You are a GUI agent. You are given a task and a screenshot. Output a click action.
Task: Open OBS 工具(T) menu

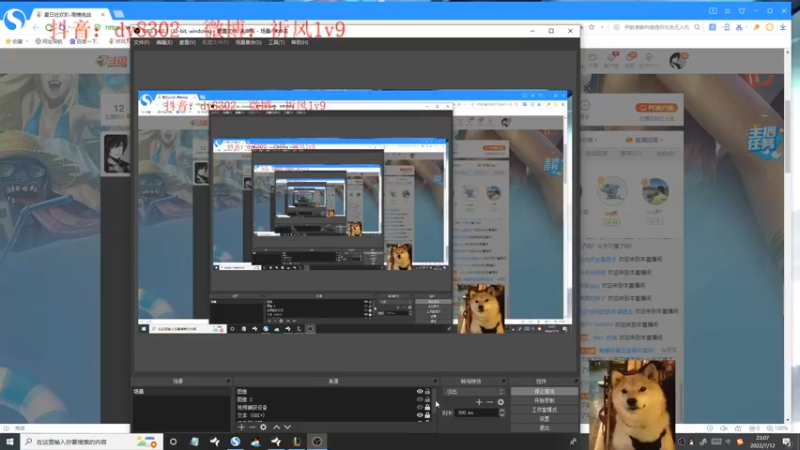(x=276, y=42)
